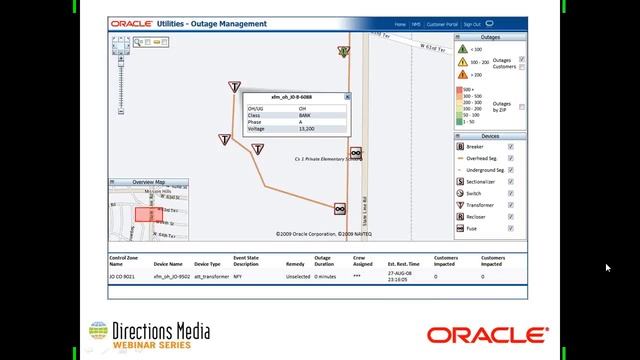The width and height of the screenshot is (640, 360).
Task: Select the transformer T symbol nearest the school label
Action: point(257,149)
